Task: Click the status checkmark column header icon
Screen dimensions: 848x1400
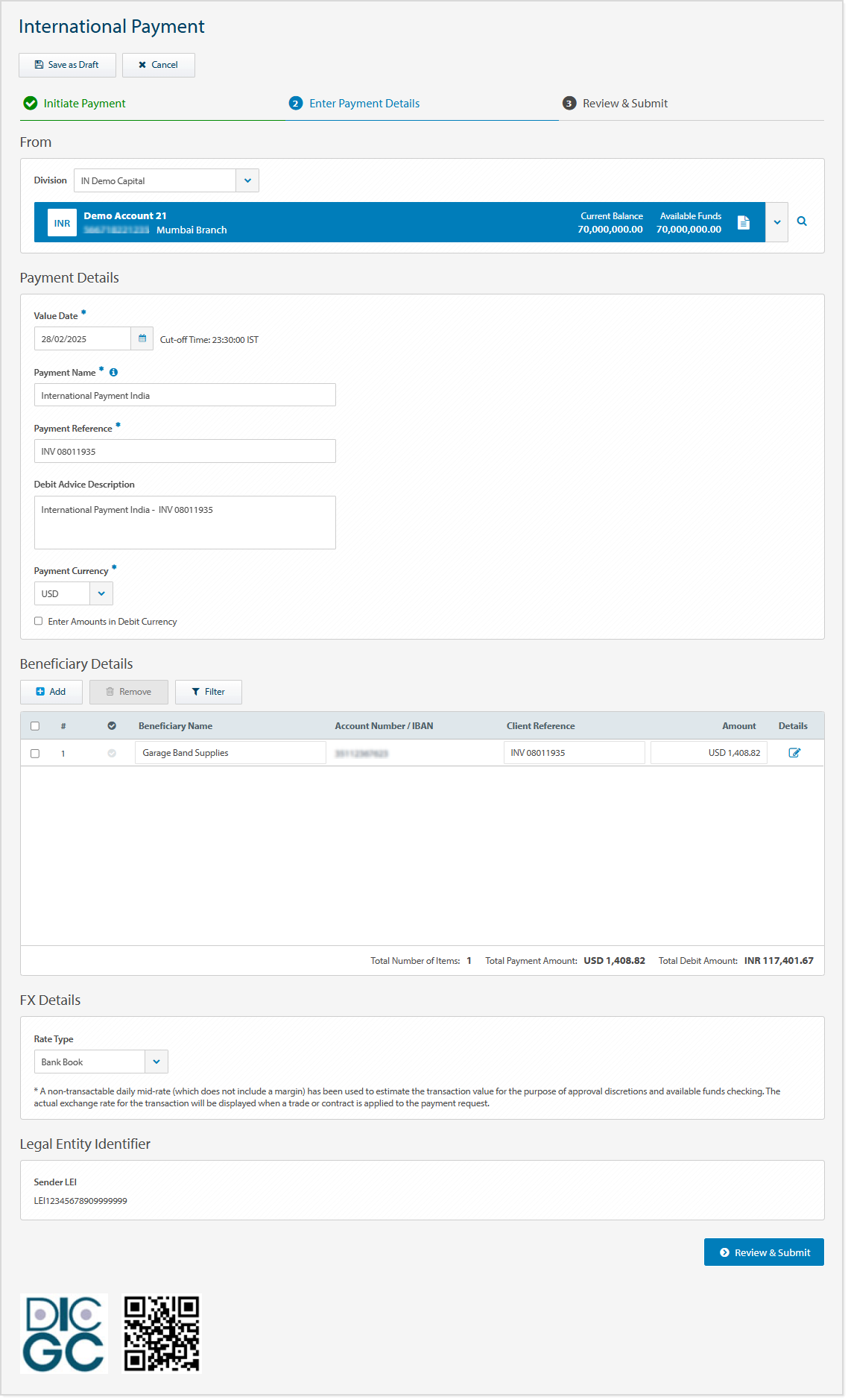Action: coord(112,725)
